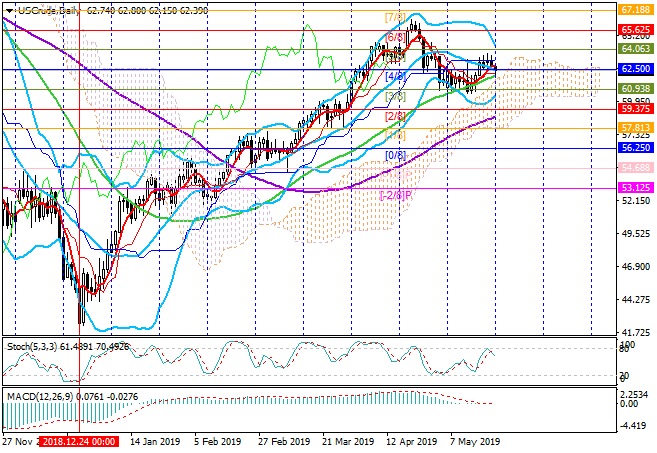Click the orange 57.813 price tag
This screenshot has width=657, height=453.
click(x=636, y=128)
